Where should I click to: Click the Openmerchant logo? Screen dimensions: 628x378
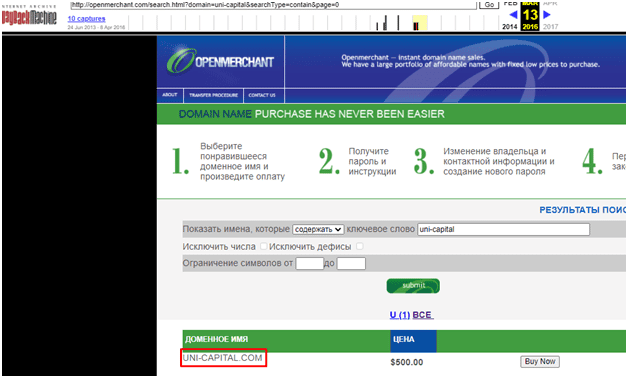[x=220, y=62]
